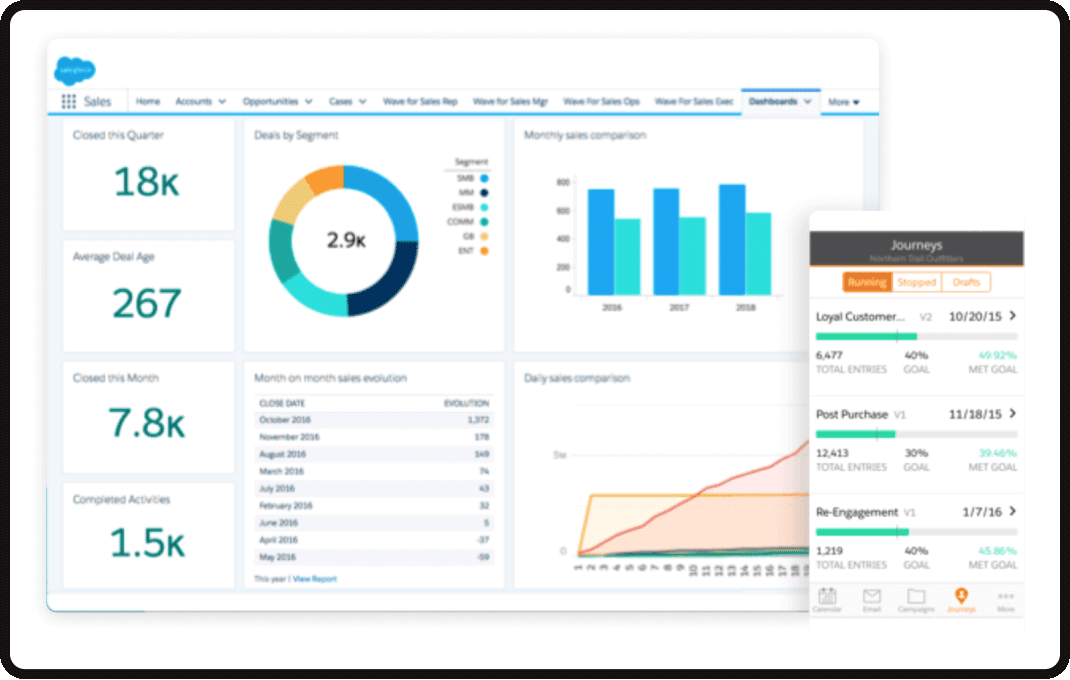Click the CLOSE DATE column header

(x=282, y=403)
